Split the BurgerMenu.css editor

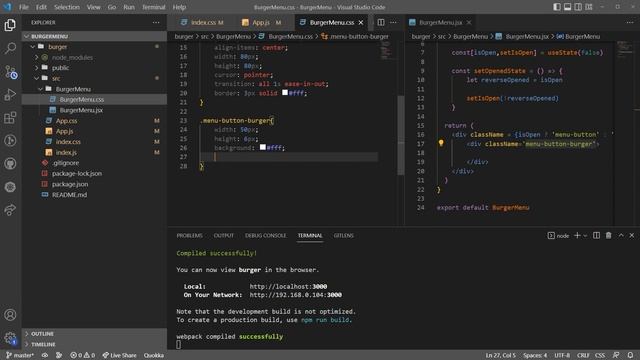pos(380,22)
